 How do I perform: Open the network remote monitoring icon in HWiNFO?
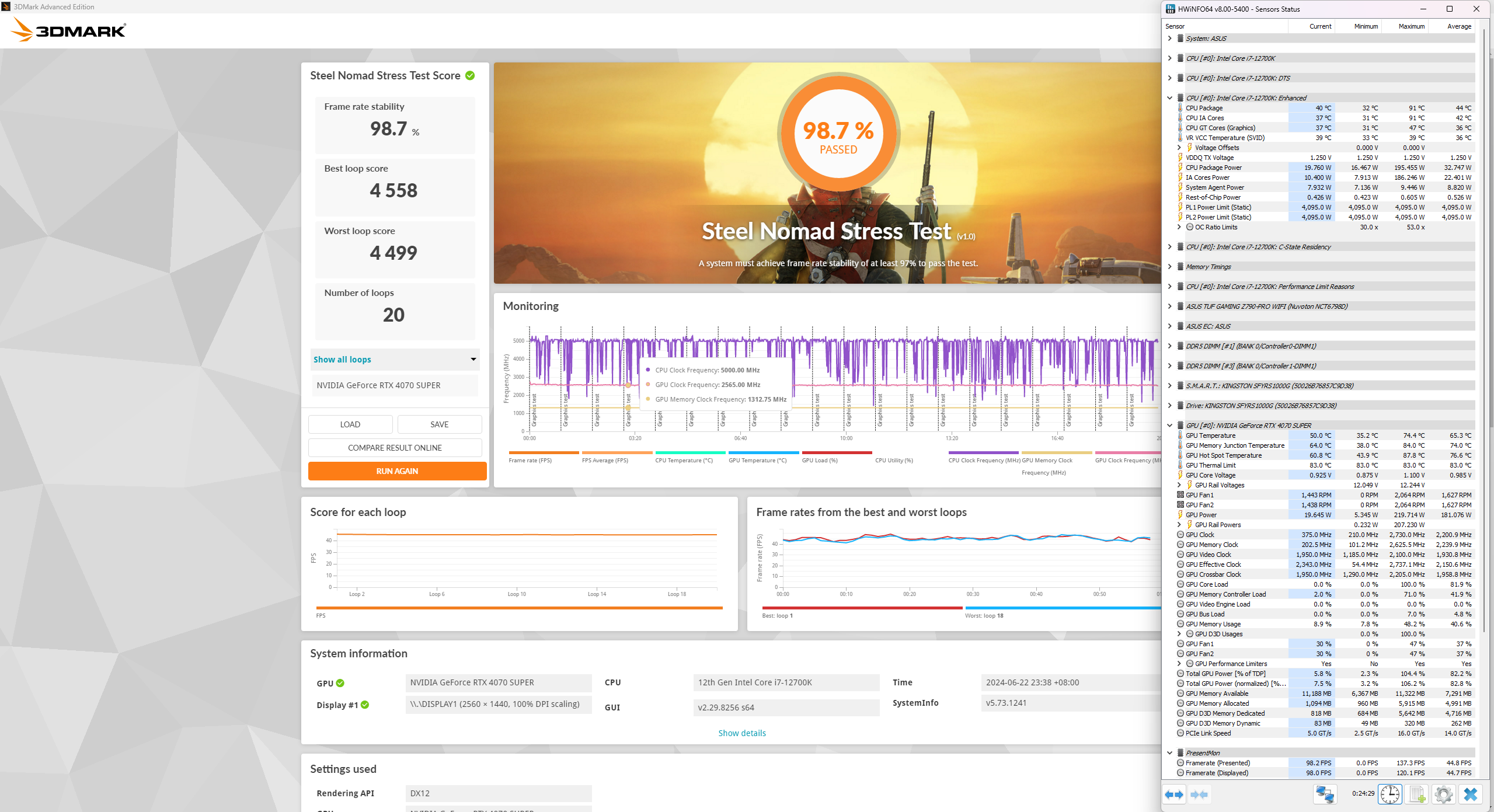coord(1325,794)
